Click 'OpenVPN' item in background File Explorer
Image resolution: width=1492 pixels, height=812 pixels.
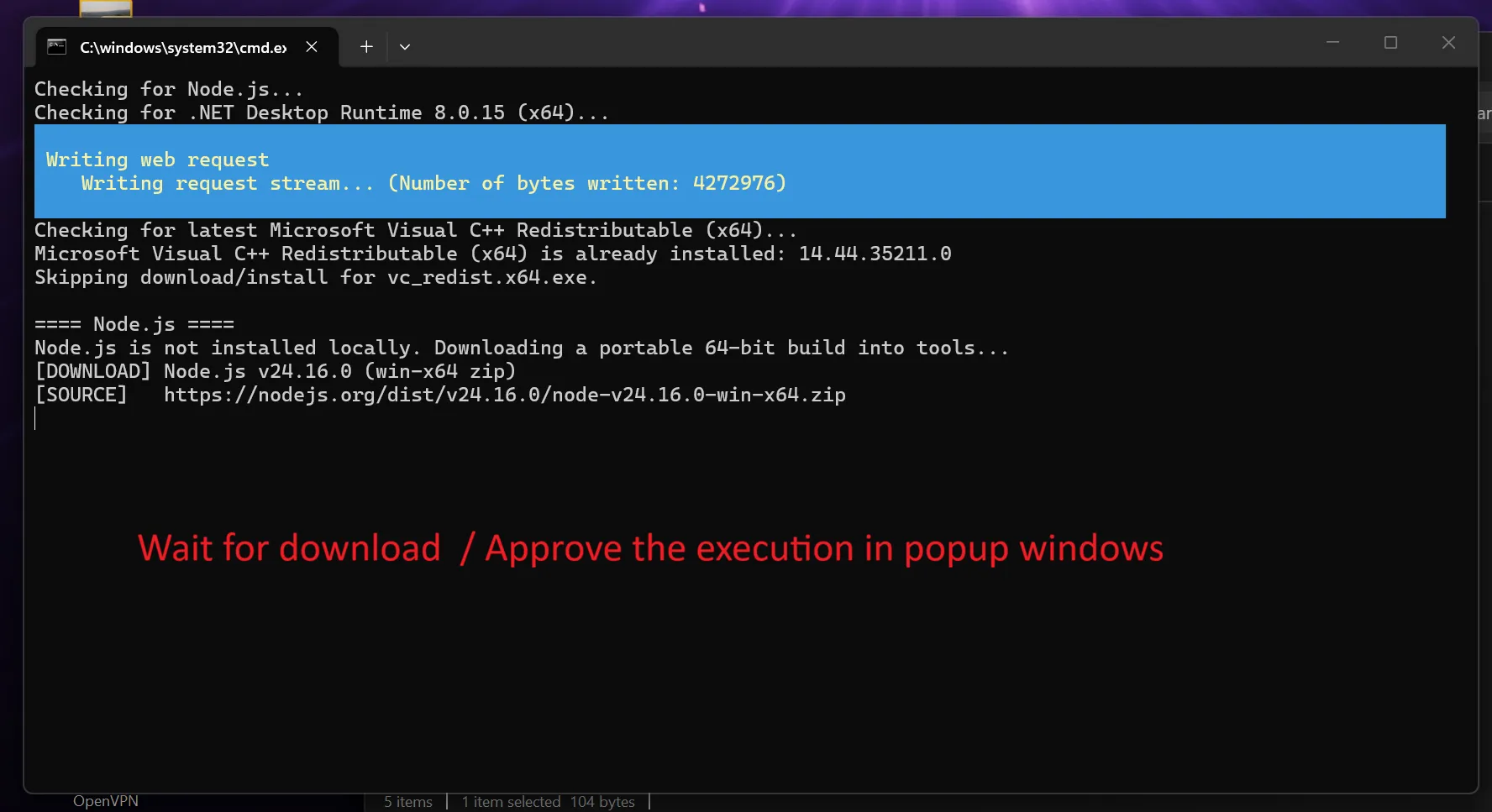pos(106,801)
